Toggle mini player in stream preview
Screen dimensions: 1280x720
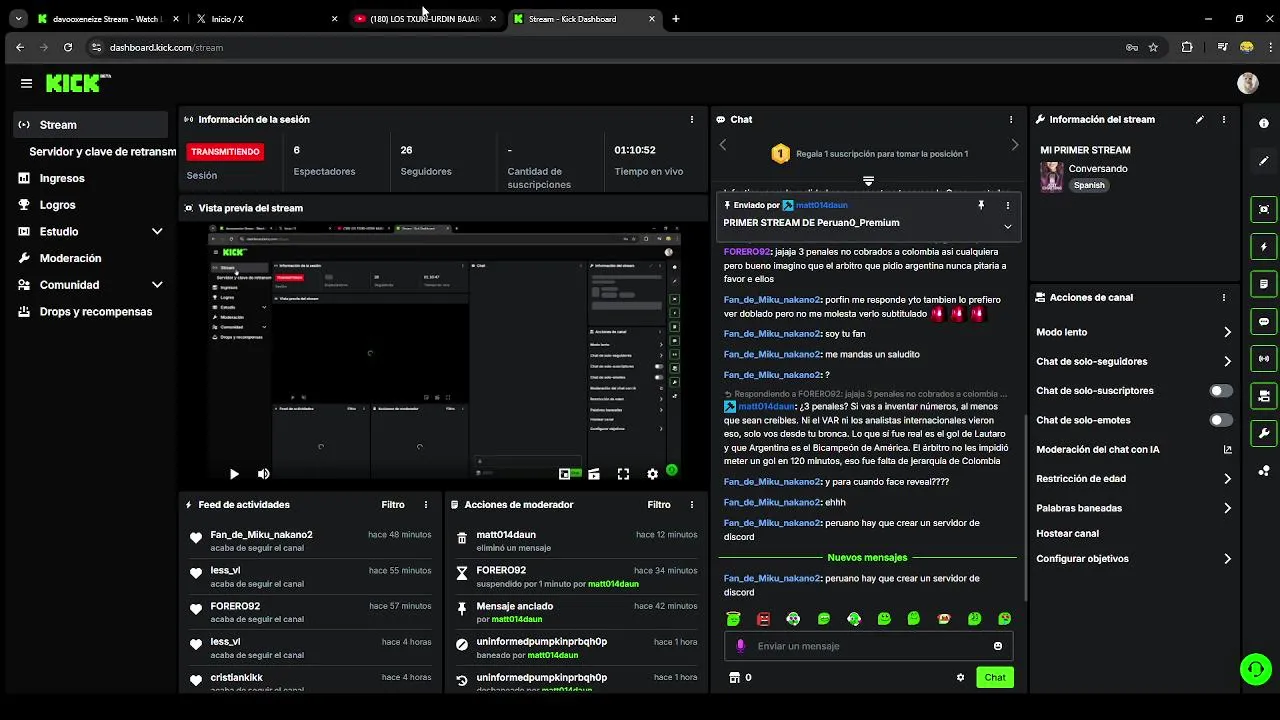tap(565, 474)
